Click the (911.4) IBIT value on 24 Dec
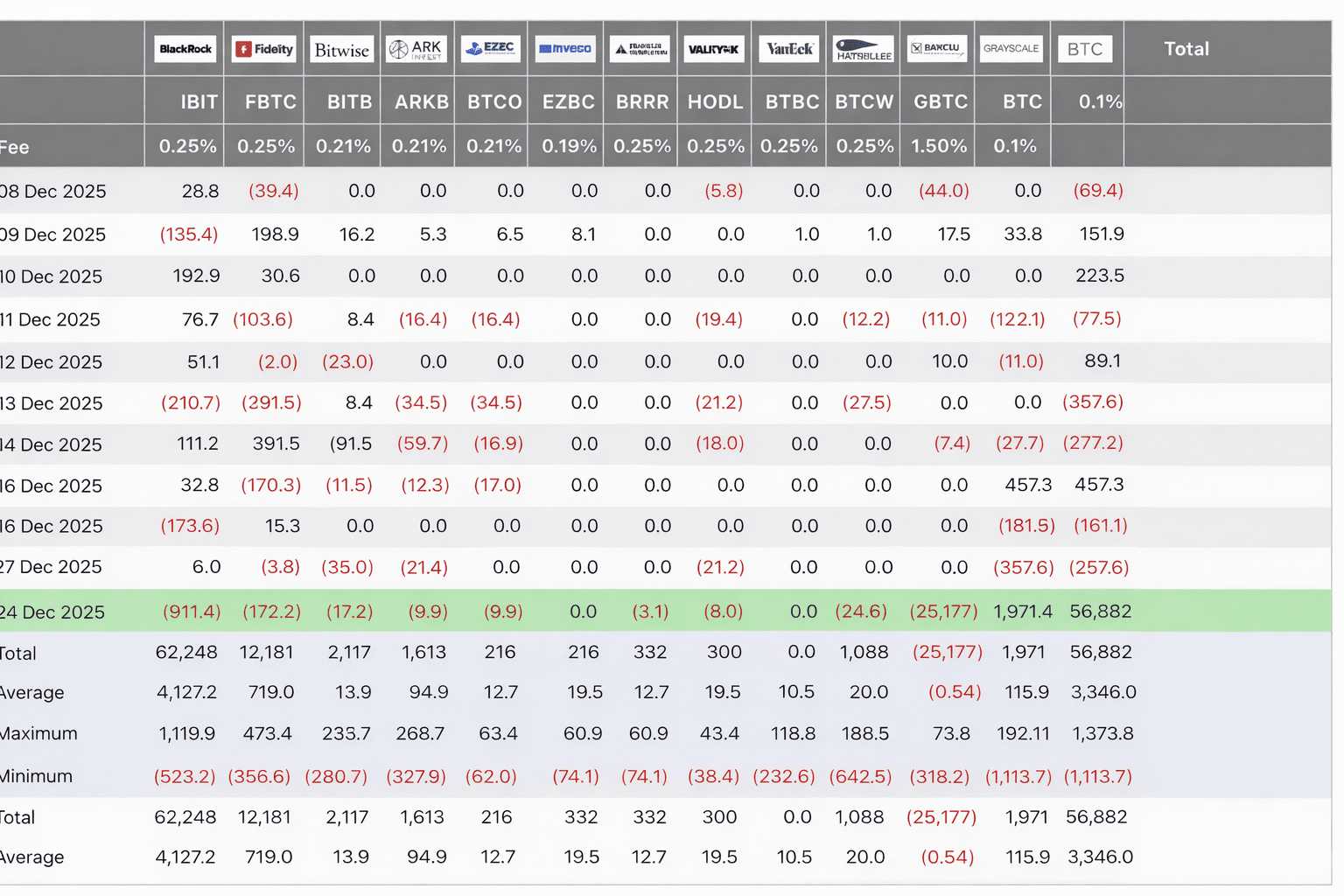Viewport: 1344px width, 896px height. coord(192,612)
